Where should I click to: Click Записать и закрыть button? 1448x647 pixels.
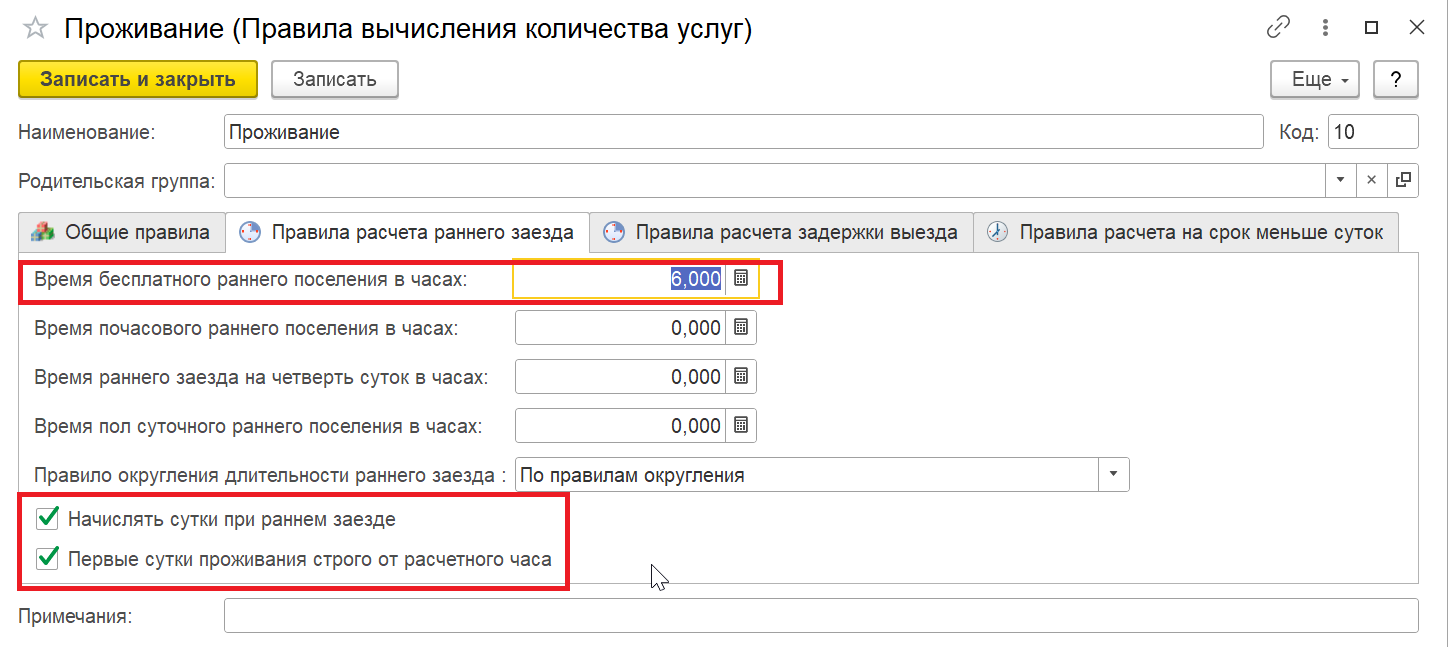pos(138,80)
